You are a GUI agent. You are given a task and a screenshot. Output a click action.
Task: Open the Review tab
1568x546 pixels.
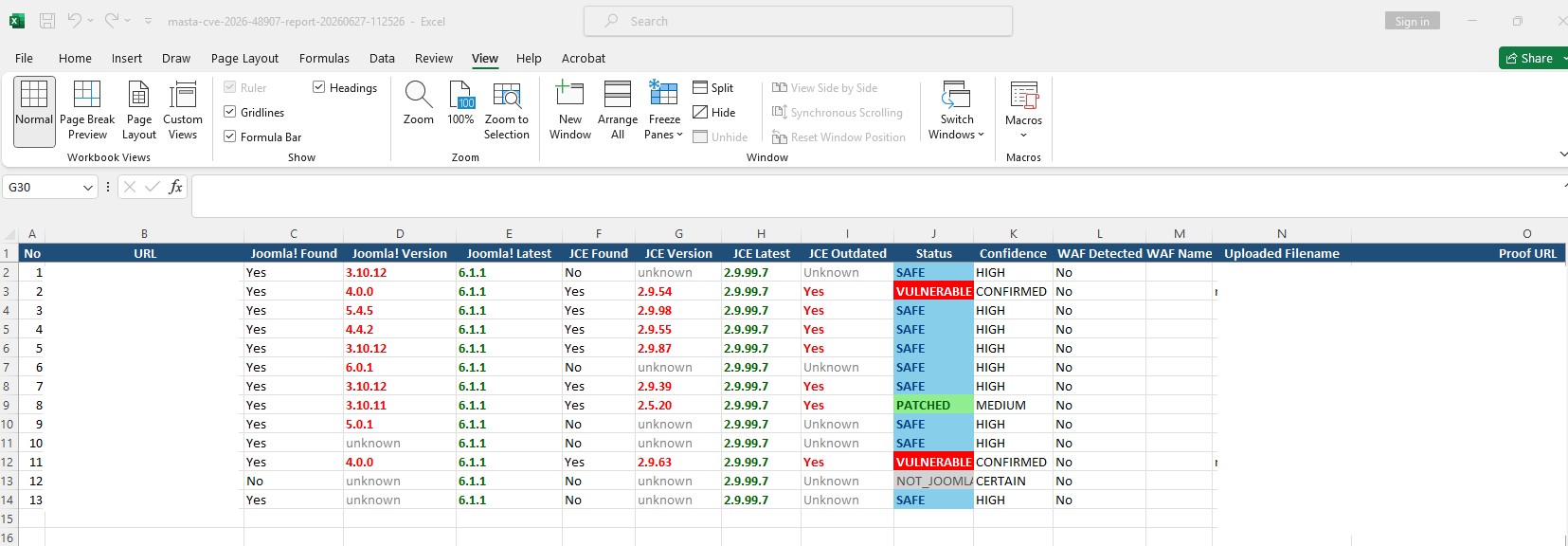click(434, 58)
